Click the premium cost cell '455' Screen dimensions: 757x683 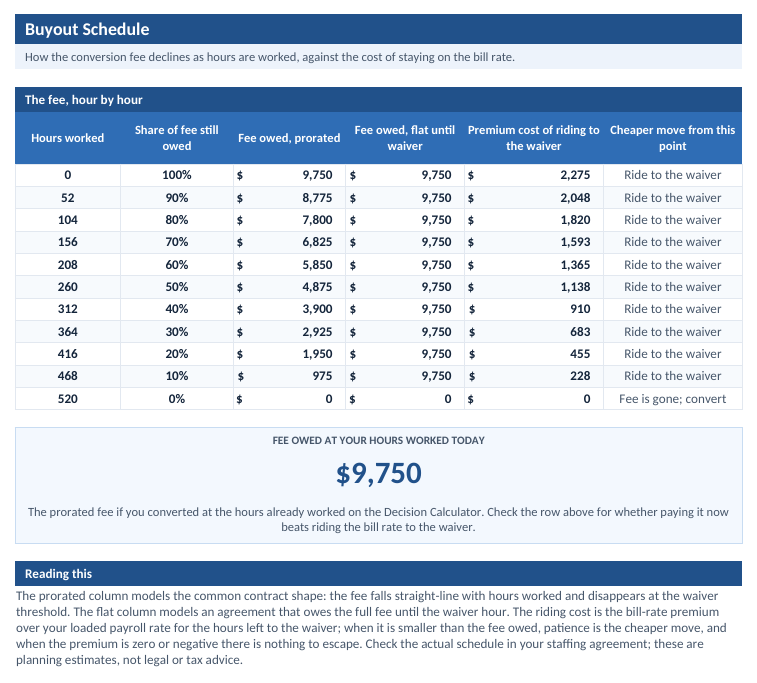pos(533,354)
